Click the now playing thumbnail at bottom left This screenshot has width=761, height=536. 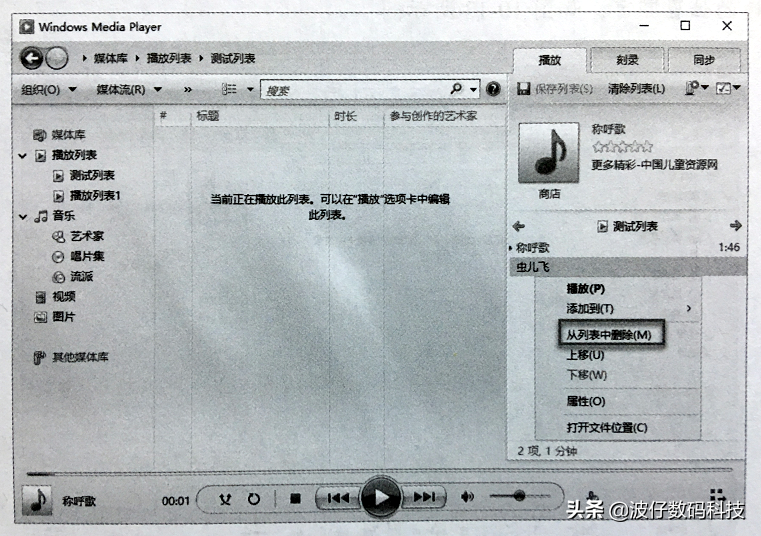[37, 501]
